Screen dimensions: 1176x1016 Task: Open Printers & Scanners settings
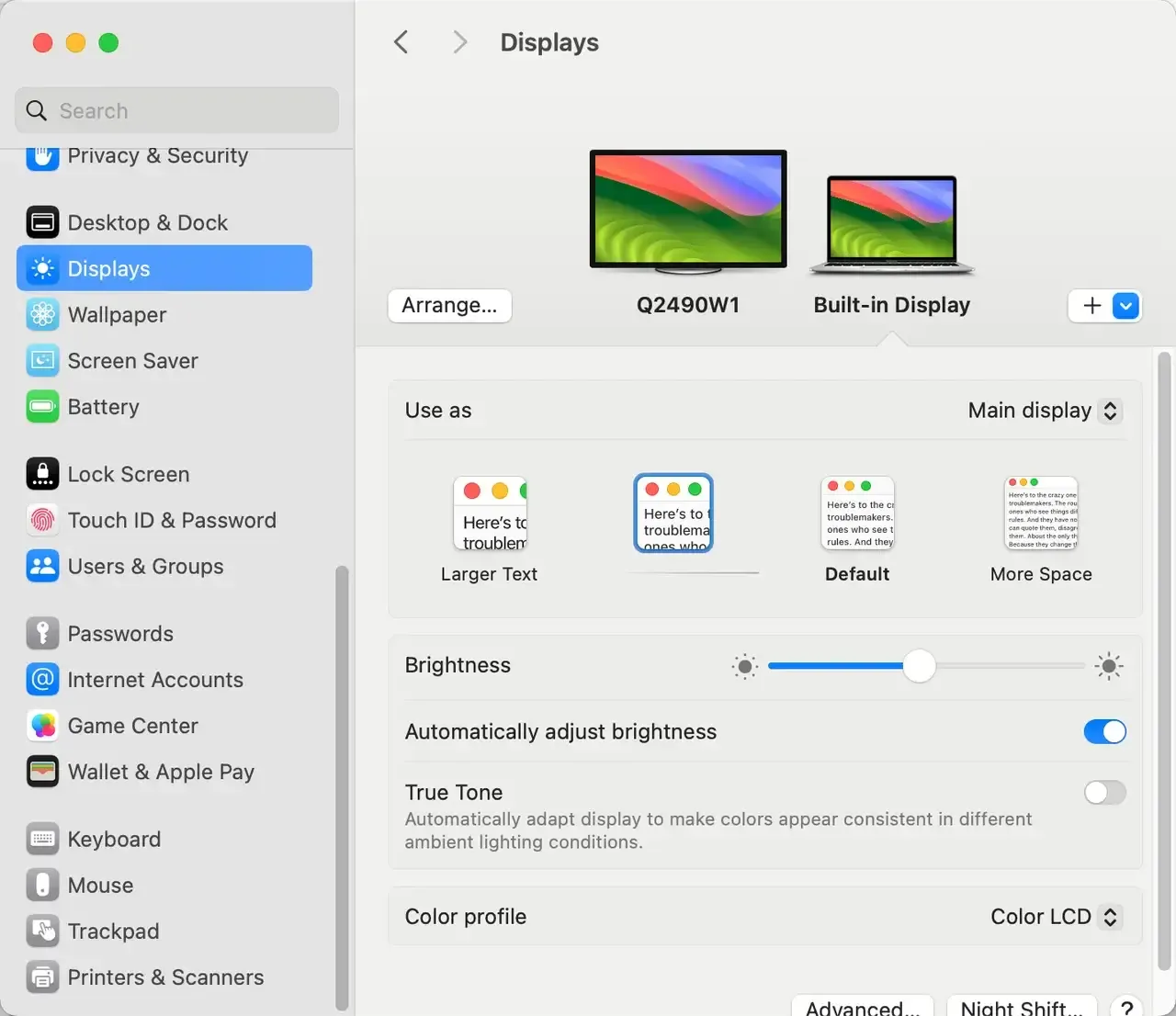(164, 976)
